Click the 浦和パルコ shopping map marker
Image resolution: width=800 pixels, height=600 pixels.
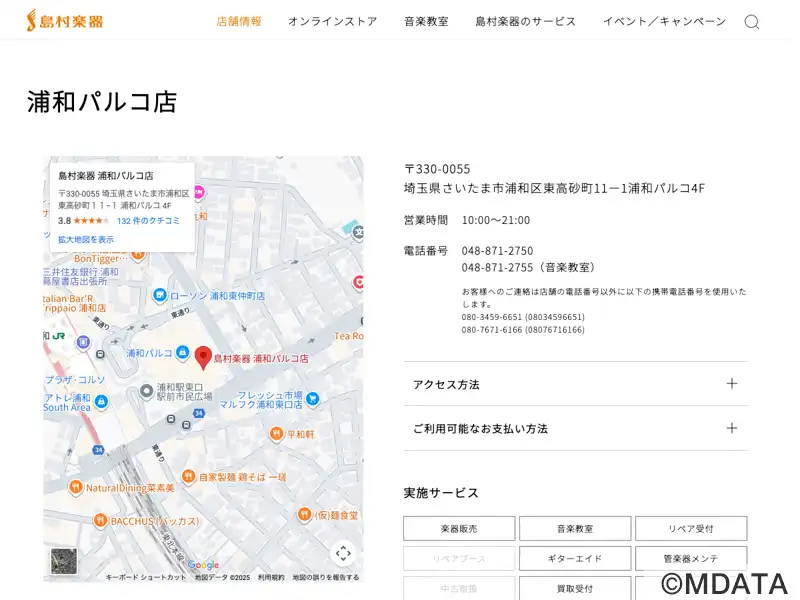(x=182, y=353)
